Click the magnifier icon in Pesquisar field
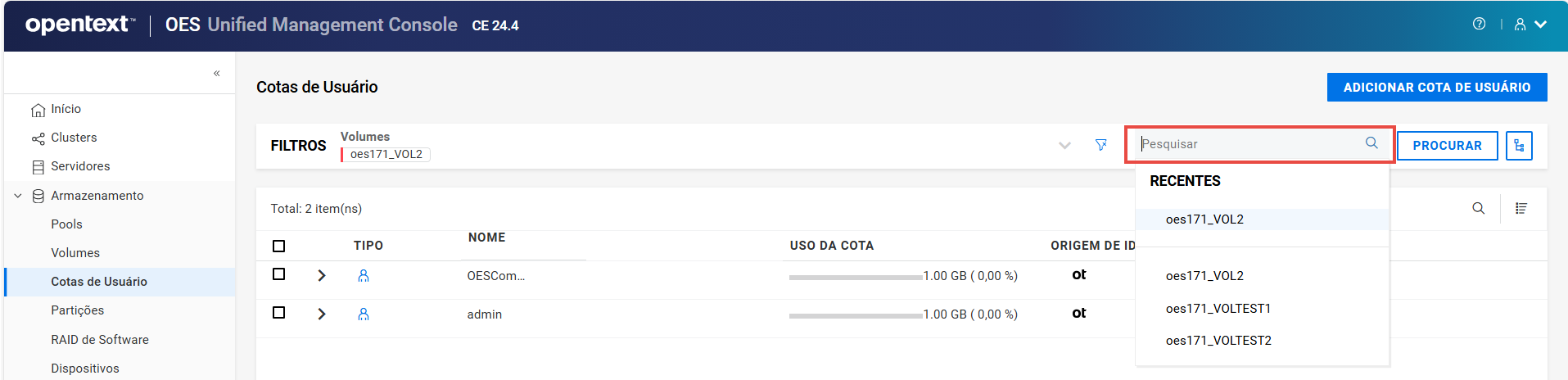This screenshot has height=380, width=1568. coord(1371,143)
